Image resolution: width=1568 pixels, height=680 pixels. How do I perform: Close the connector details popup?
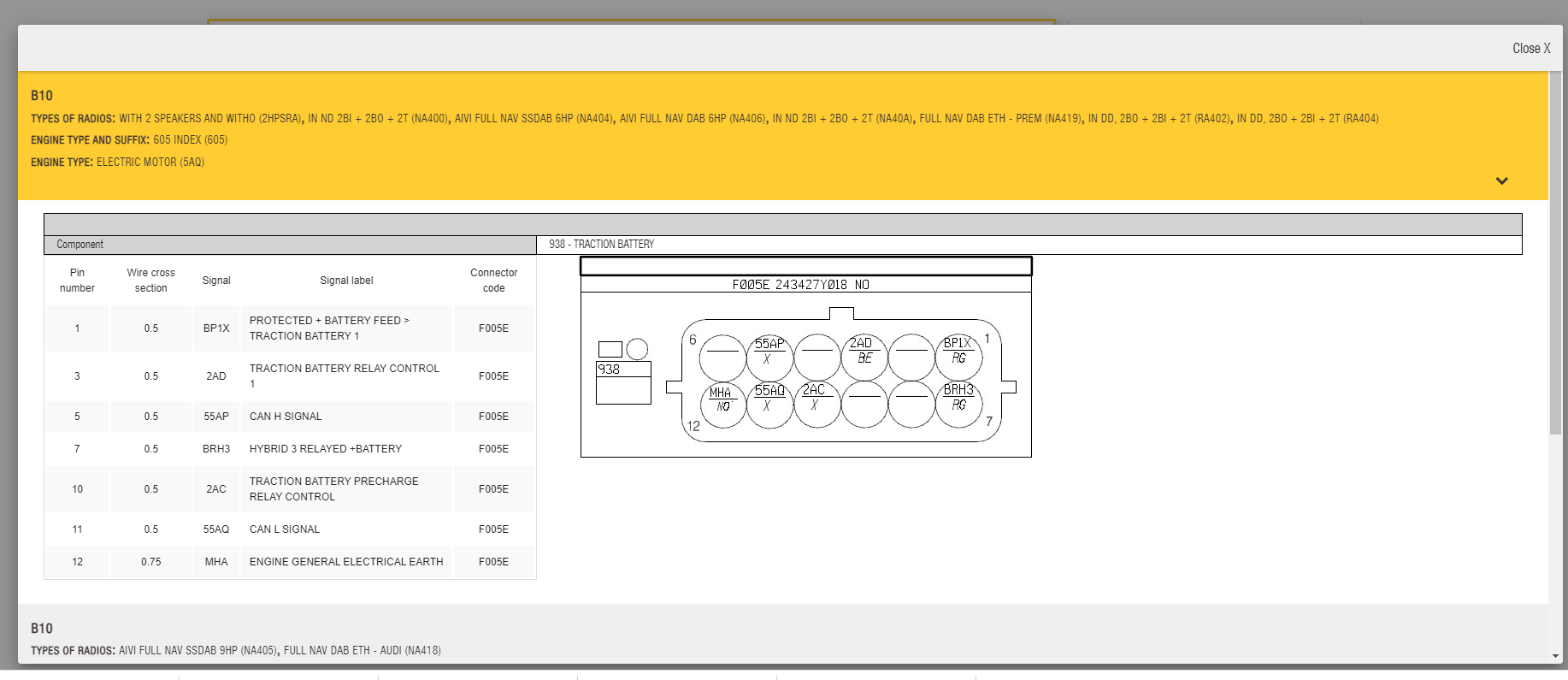click(x=1530, y=49)
